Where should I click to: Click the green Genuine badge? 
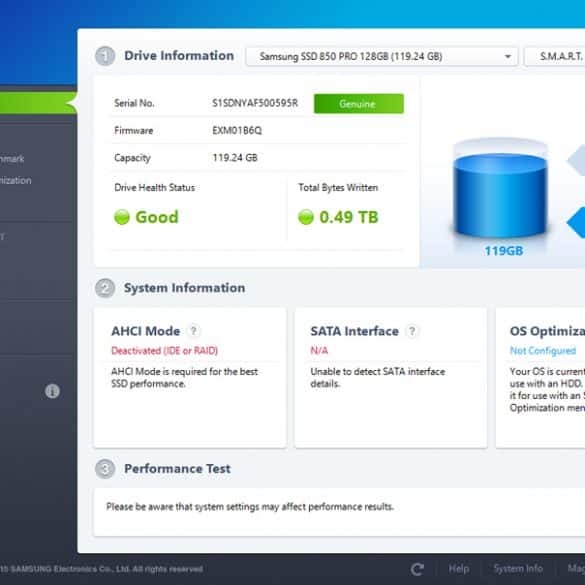coord(359,104)
